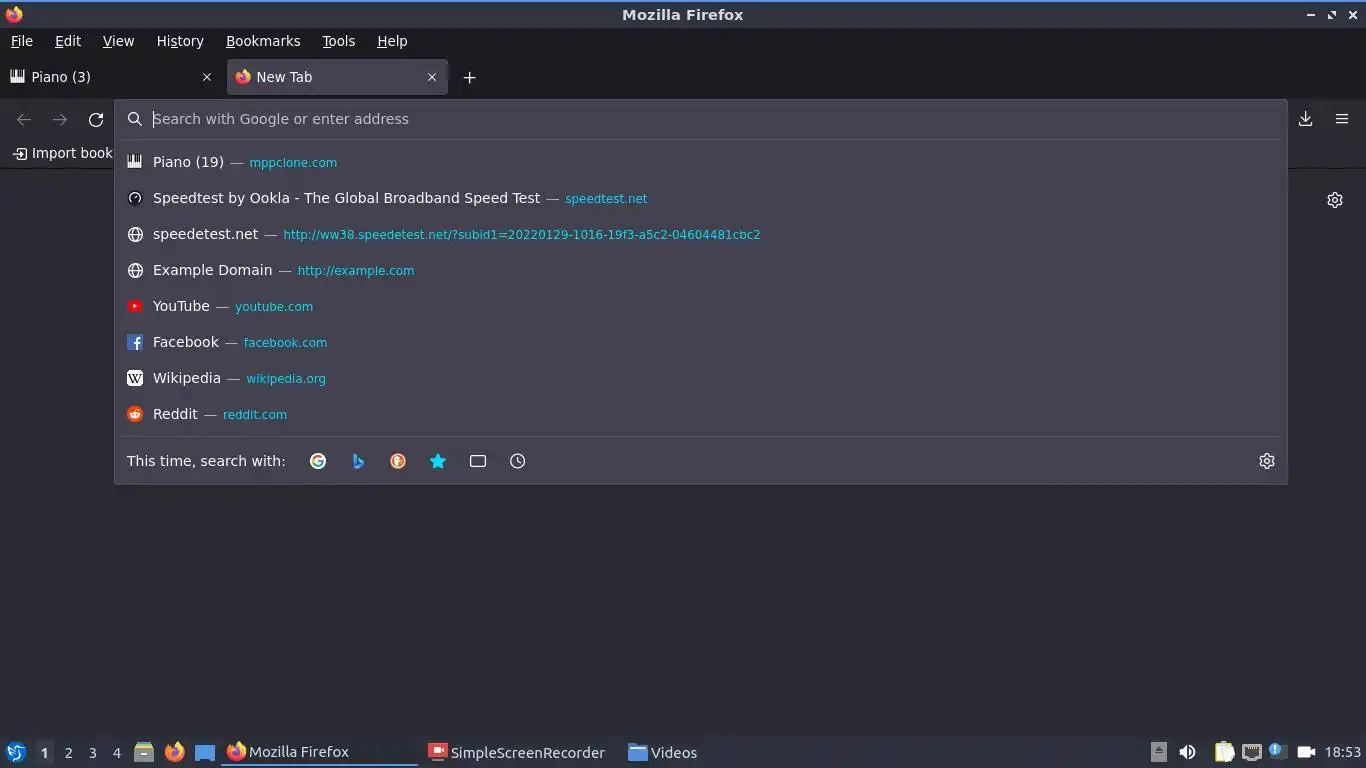
Task: Open the Example Domain suggestion
Action: coord(700,270)
